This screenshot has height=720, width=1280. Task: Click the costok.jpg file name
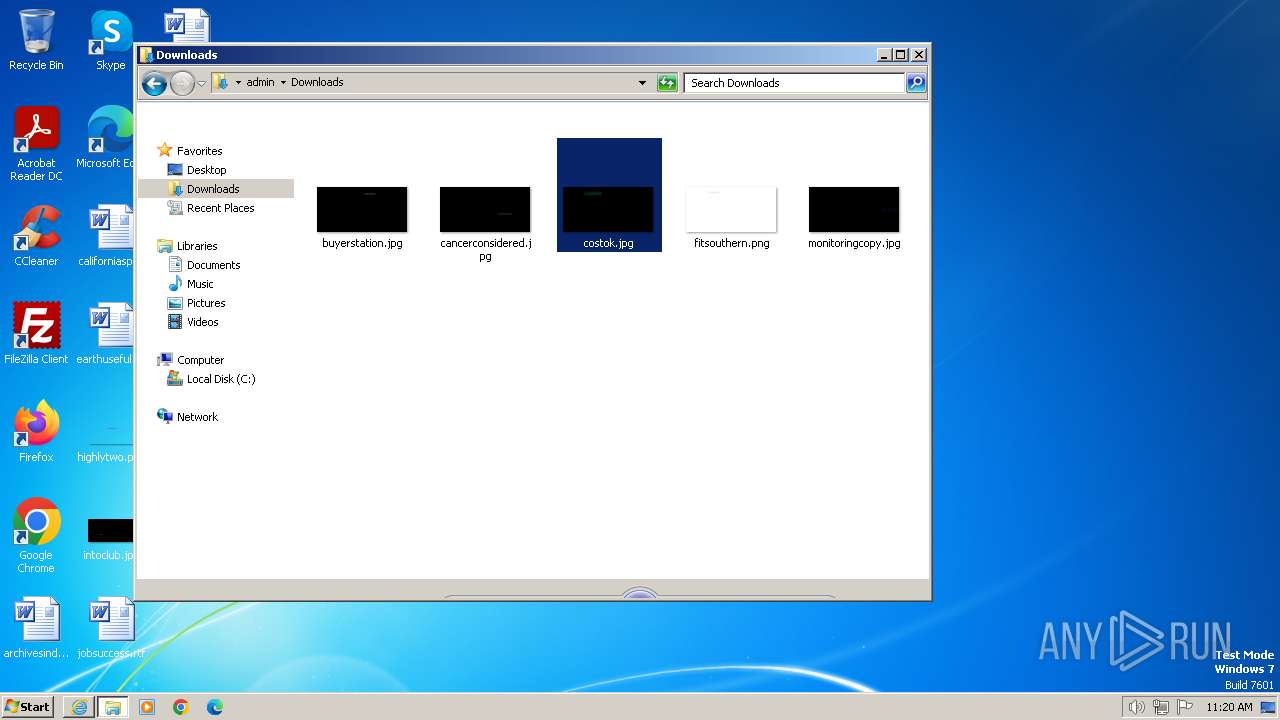coord(608,243)
